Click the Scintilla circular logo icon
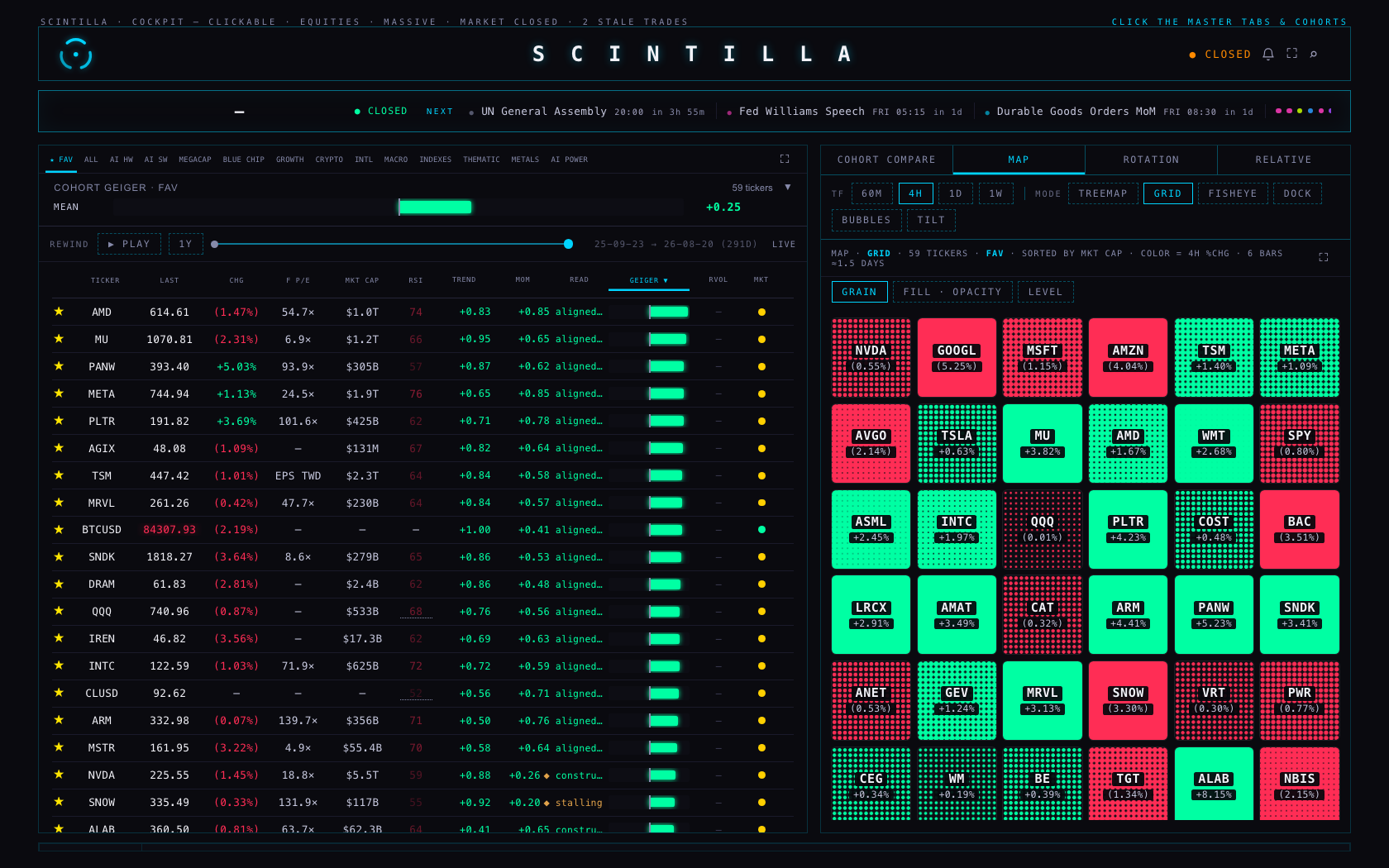1389x868 pixels. pyautogui.click(x=75, y=55)
